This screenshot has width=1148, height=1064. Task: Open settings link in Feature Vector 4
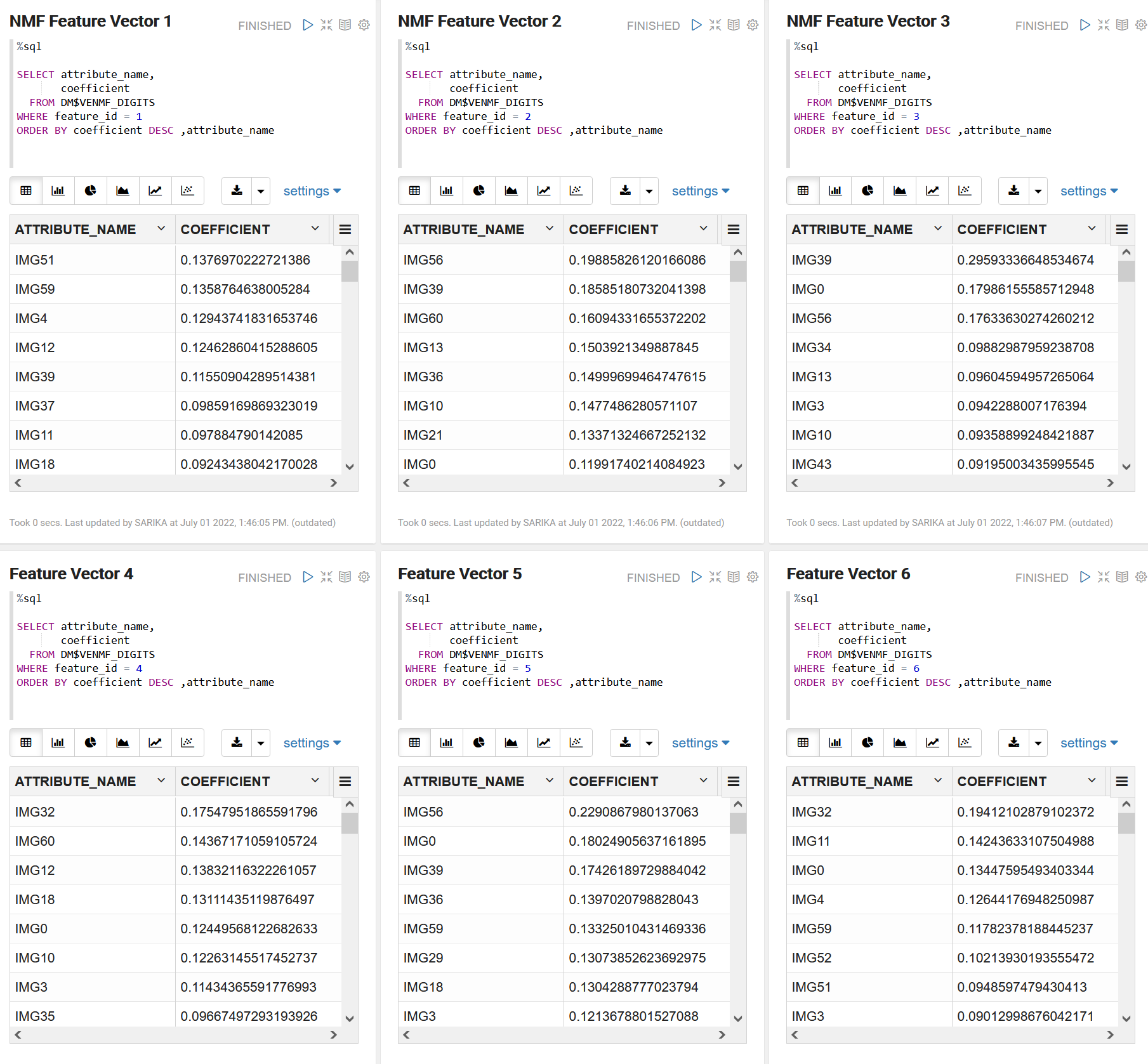312,743
